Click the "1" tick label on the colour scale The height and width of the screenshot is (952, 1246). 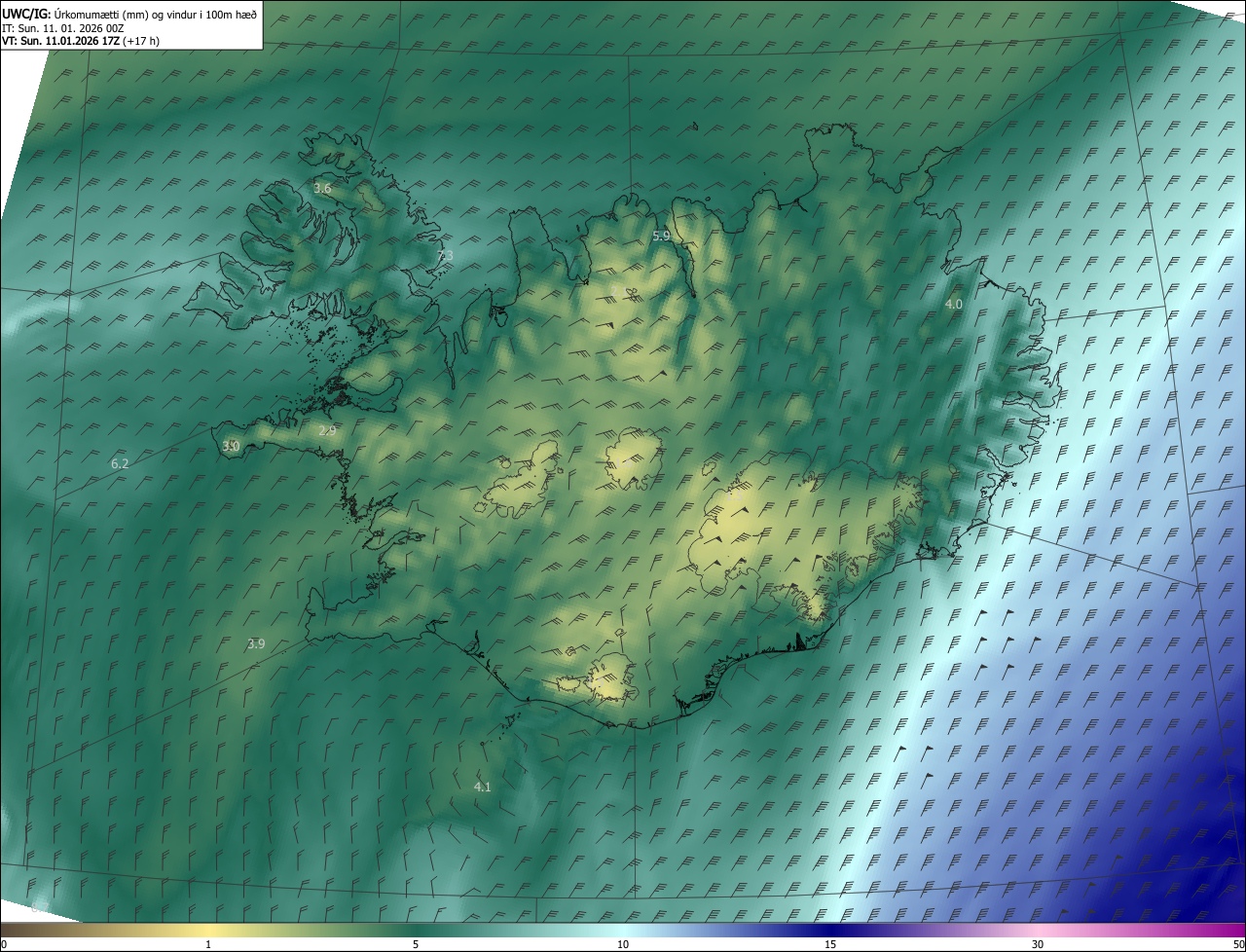tap(209, 944)
